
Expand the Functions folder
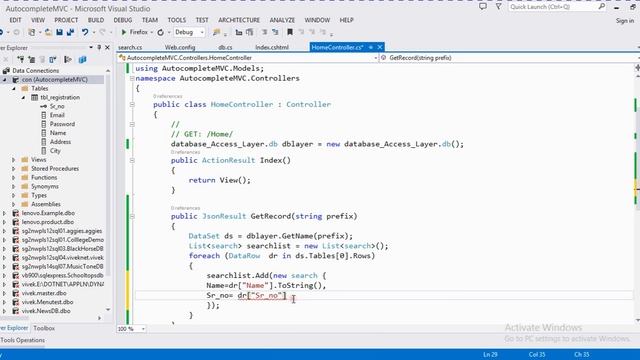click(x=13, y=178)
